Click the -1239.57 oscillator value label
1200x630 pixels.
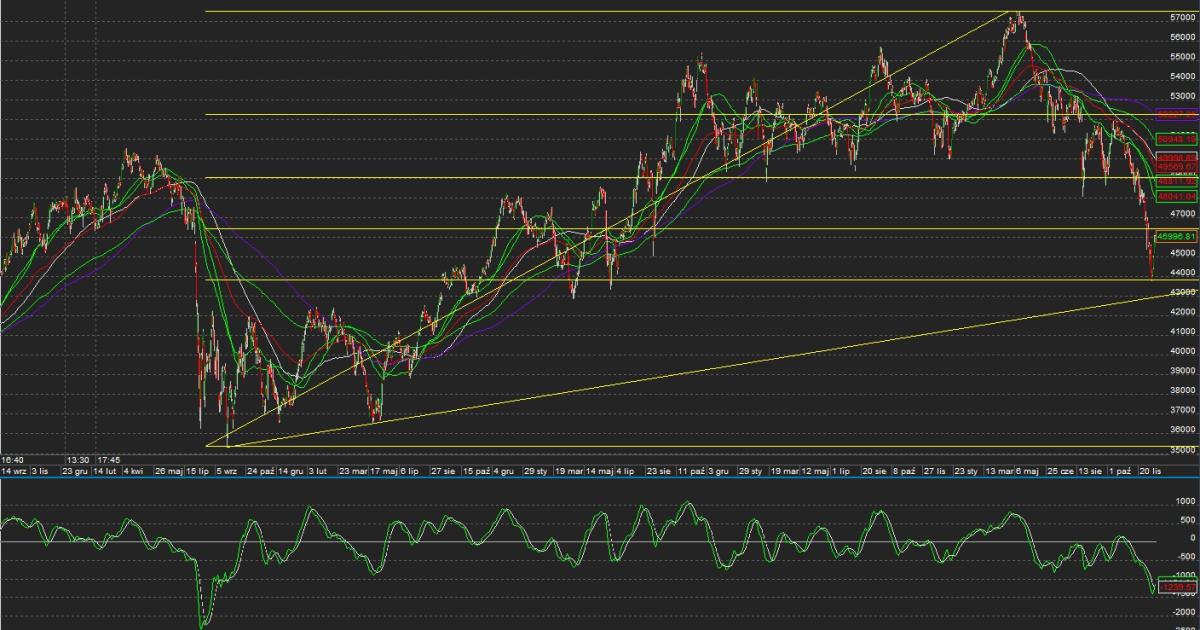1176,588
